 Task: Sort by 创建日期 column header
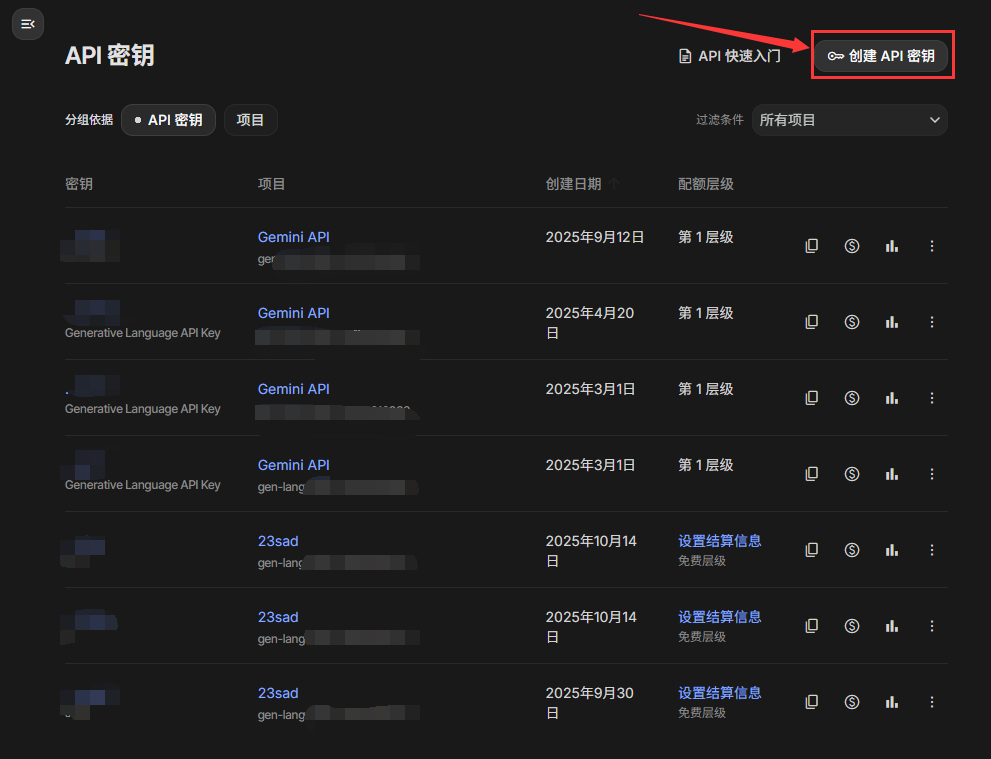[573, 184]
